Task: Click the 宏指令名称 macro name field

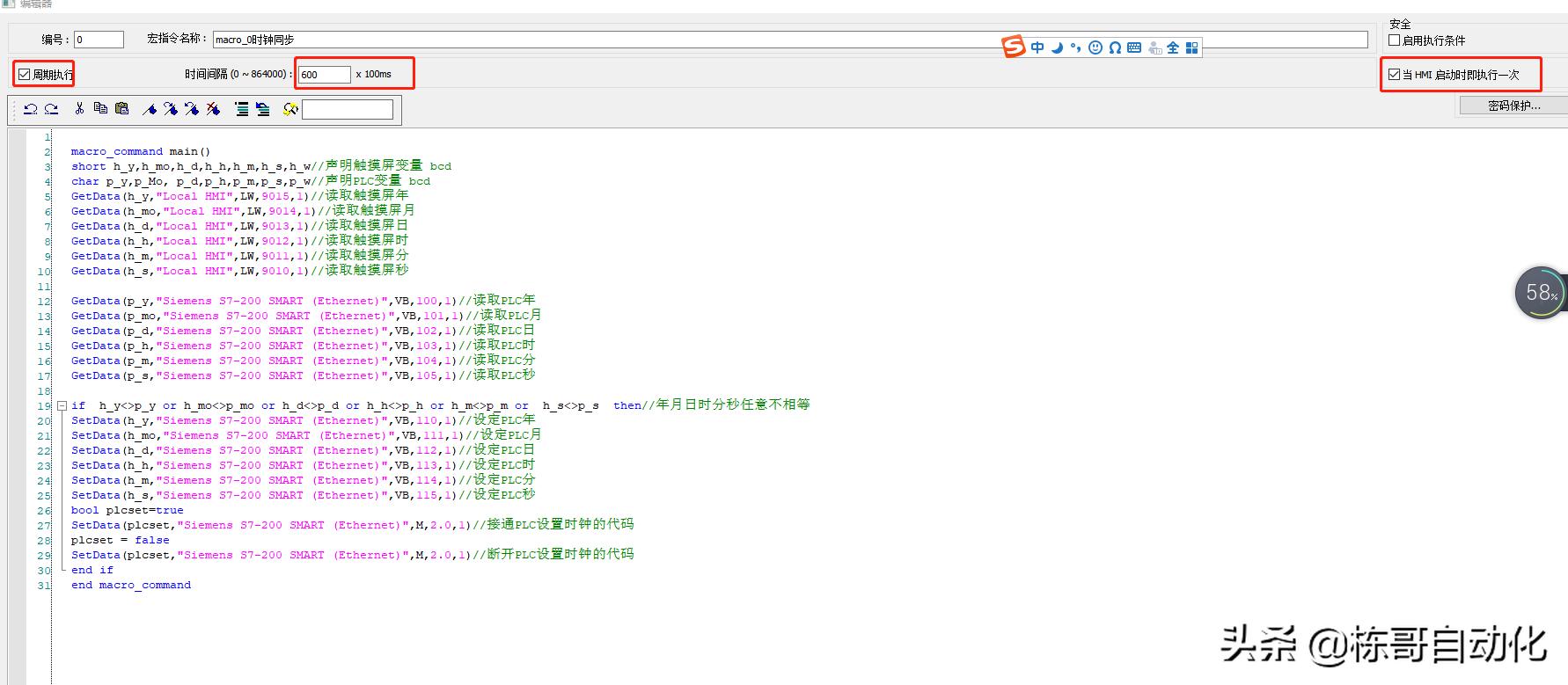Action: tap(790, 40)
